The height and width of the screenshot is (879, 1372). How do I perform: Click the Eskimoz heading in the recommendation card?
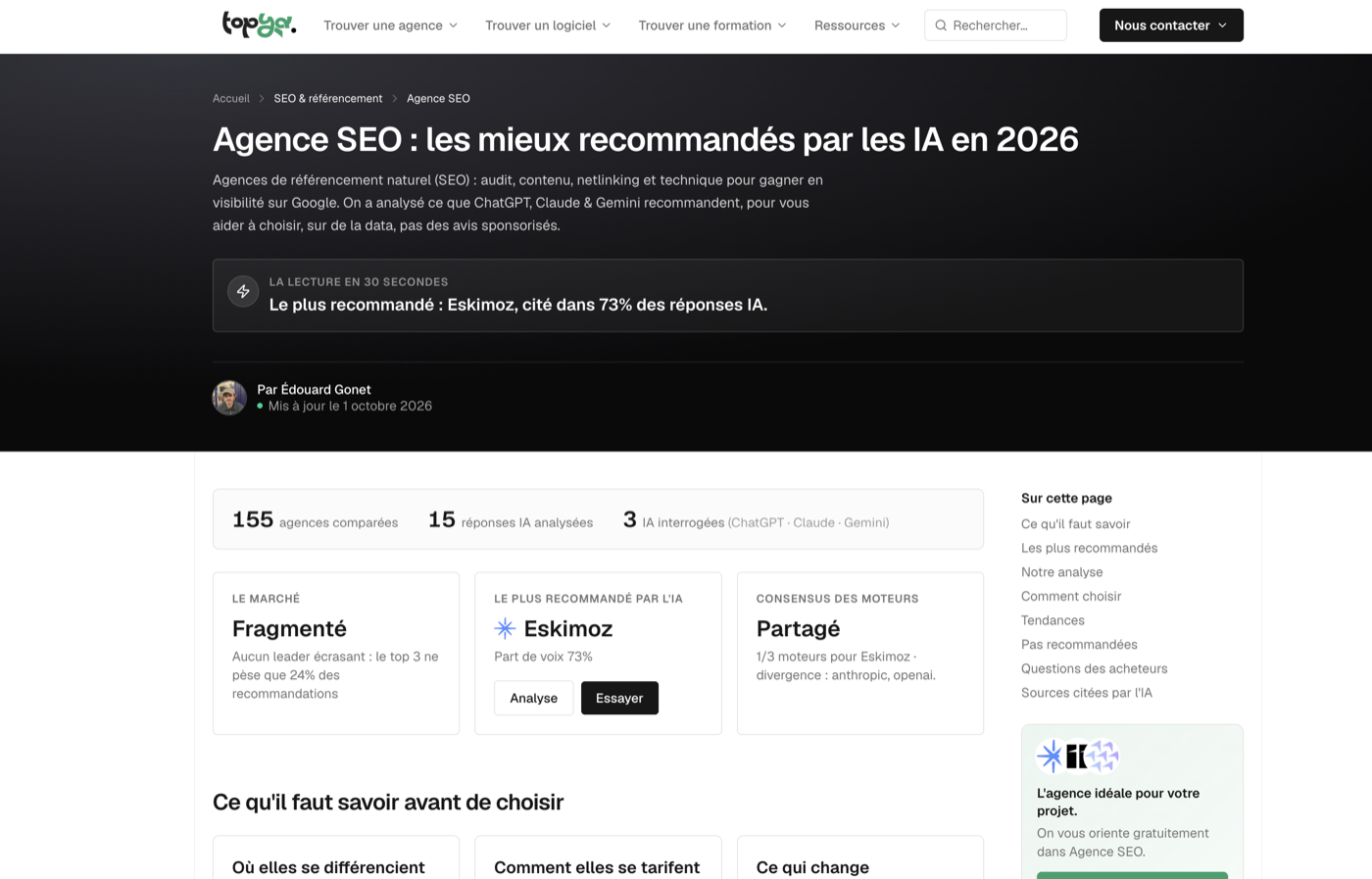(568, 628)
